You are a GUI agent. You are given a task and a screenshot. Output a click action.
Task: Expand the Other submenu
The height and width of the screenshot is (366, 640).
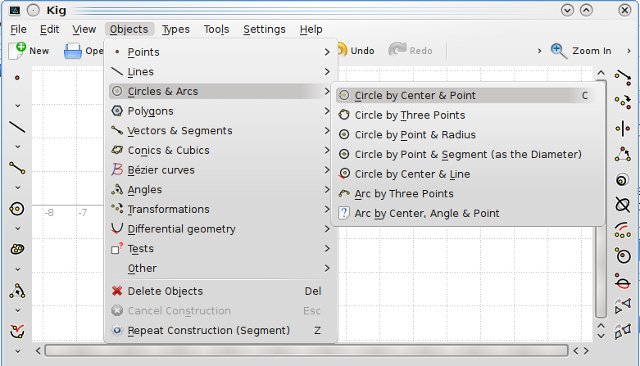click(x=220, y=268)
